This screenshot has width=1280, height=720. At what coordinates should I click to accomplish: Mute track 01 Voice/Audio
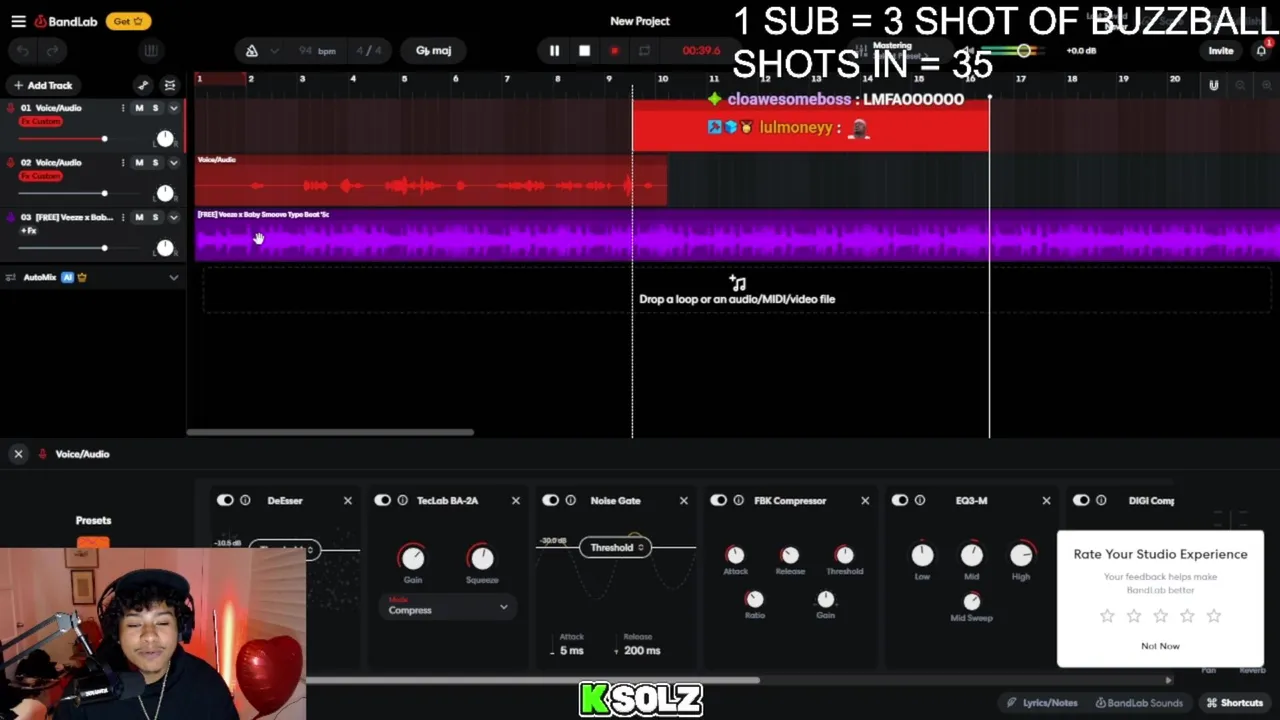139,108
